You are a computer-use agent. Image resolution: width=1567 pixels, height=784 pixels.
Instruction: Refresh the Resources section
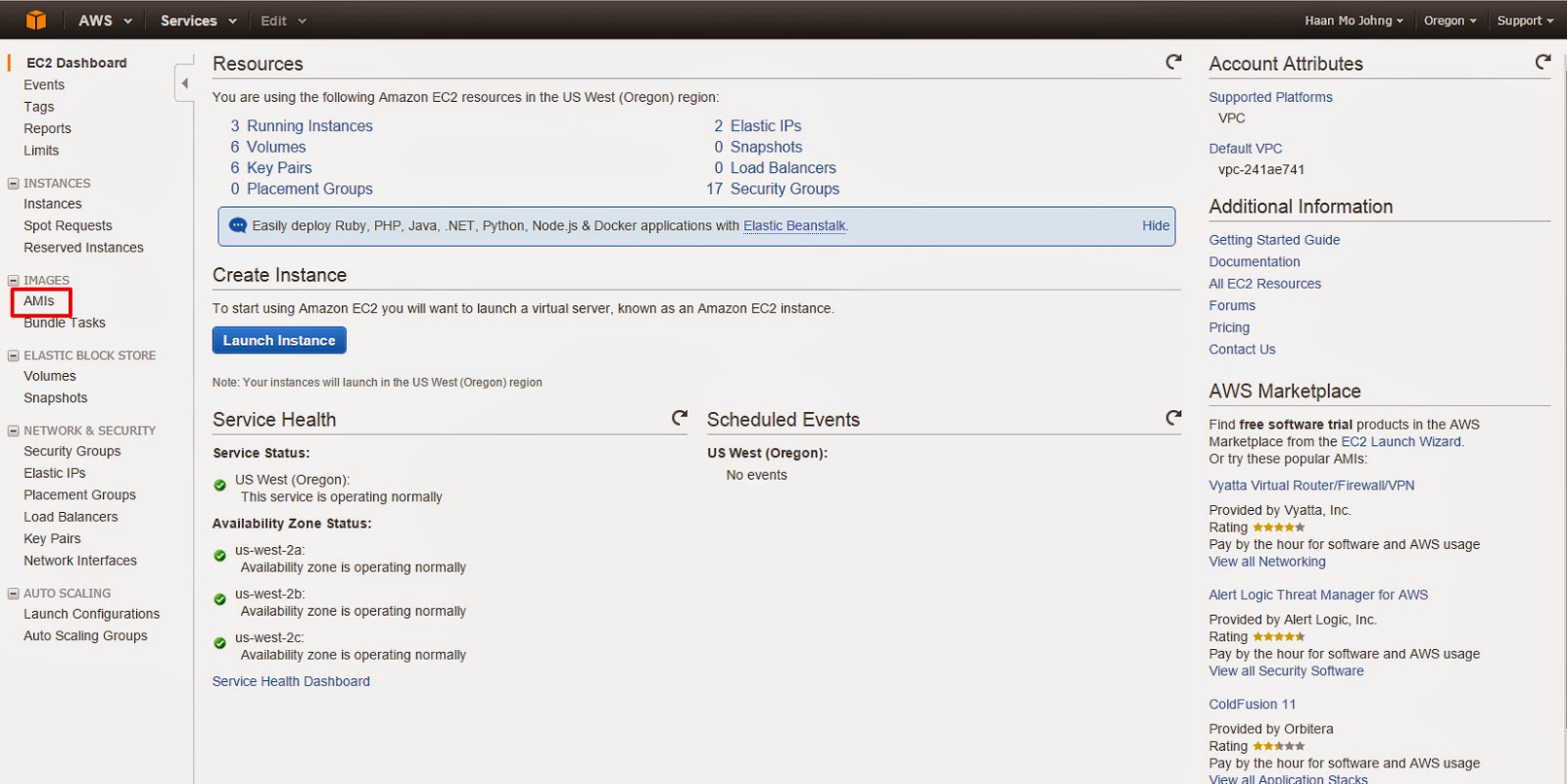(1173, 62)
